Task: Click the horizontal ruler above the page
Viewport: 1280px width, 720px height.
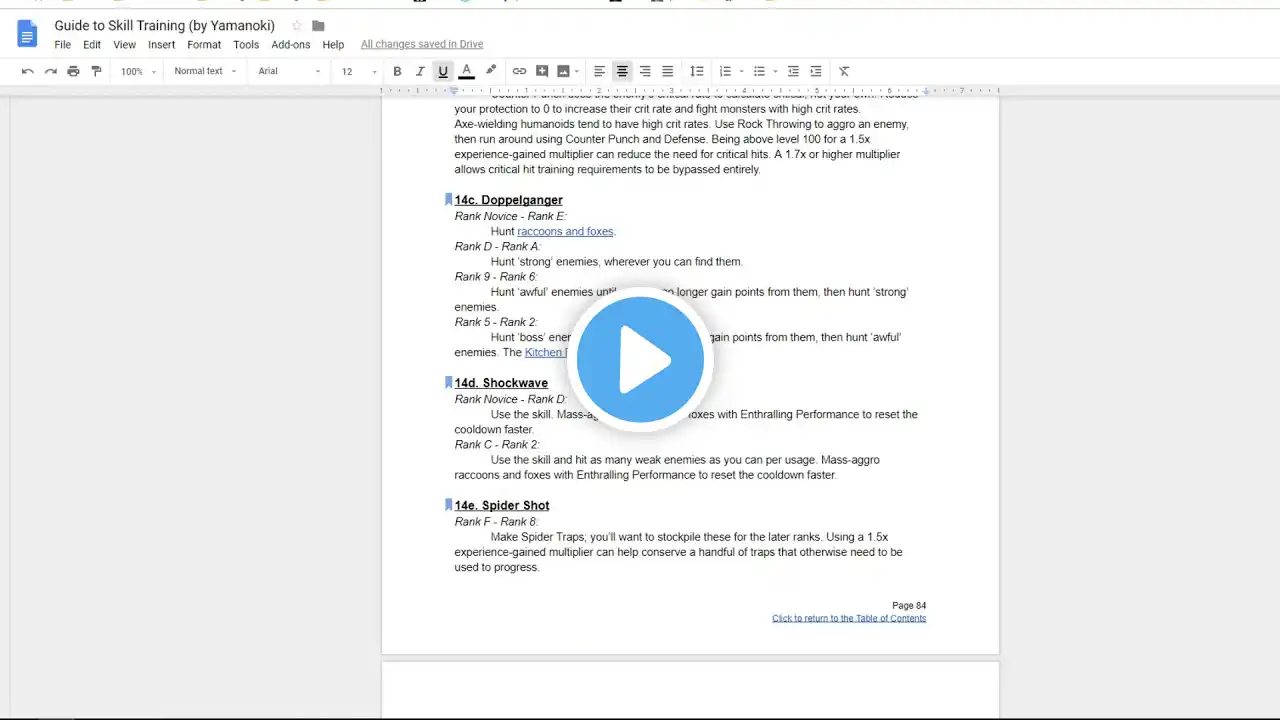Action: click(x=690, y=91)
